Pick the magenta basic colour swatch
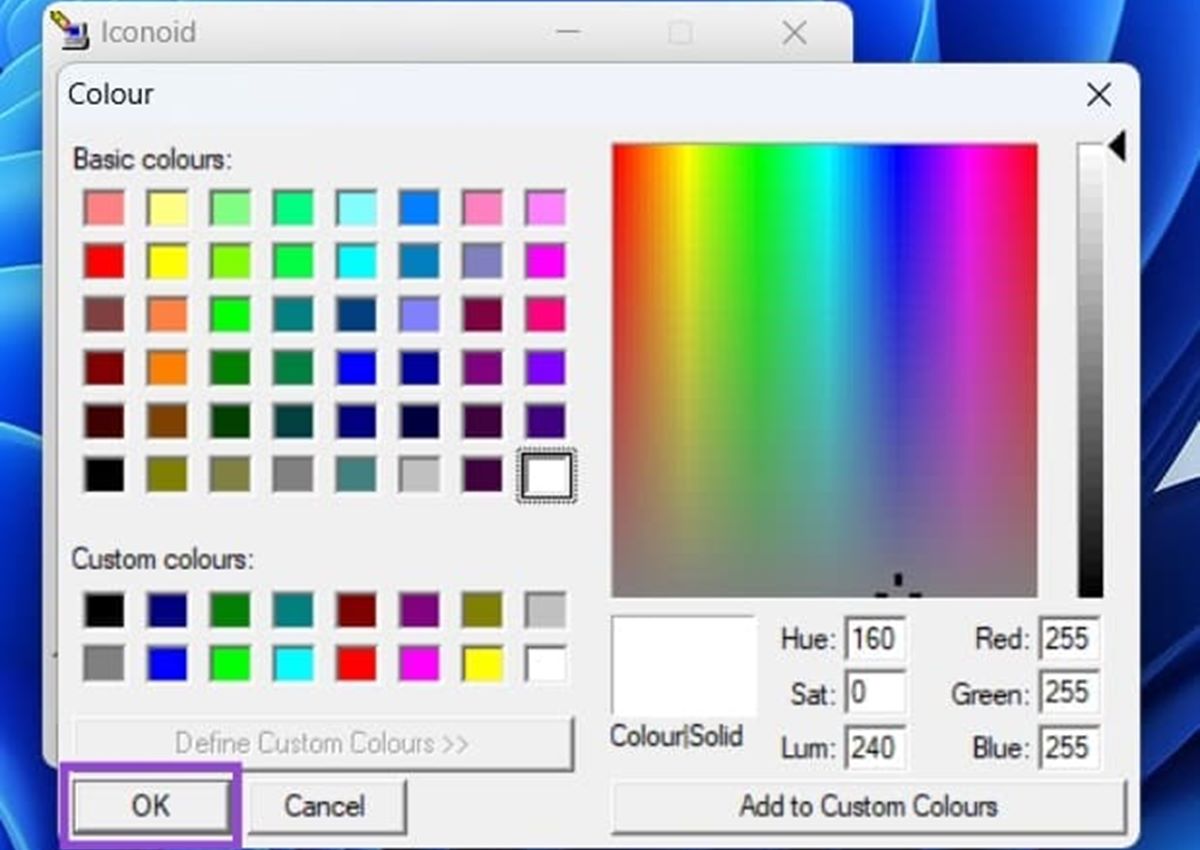The width and height of the screenshot is (1200, 850). point(545,261)
